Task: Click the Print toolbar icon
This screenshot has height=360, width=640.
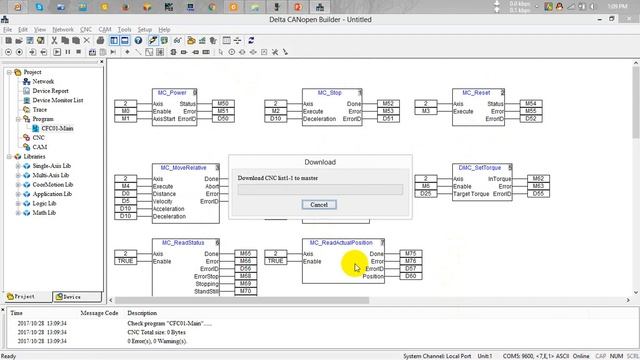Action: 100,40
